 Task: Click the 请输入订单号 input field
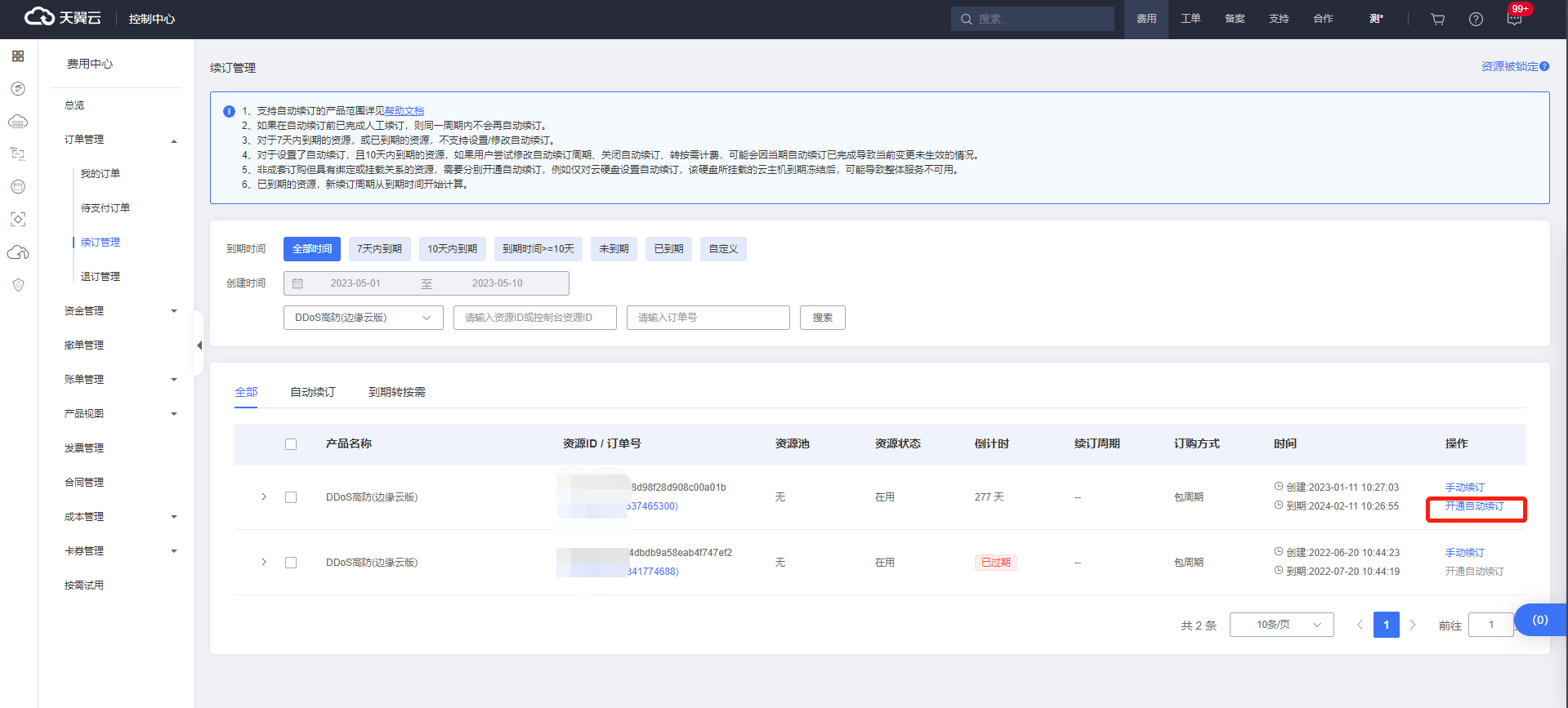coord(708,318)
